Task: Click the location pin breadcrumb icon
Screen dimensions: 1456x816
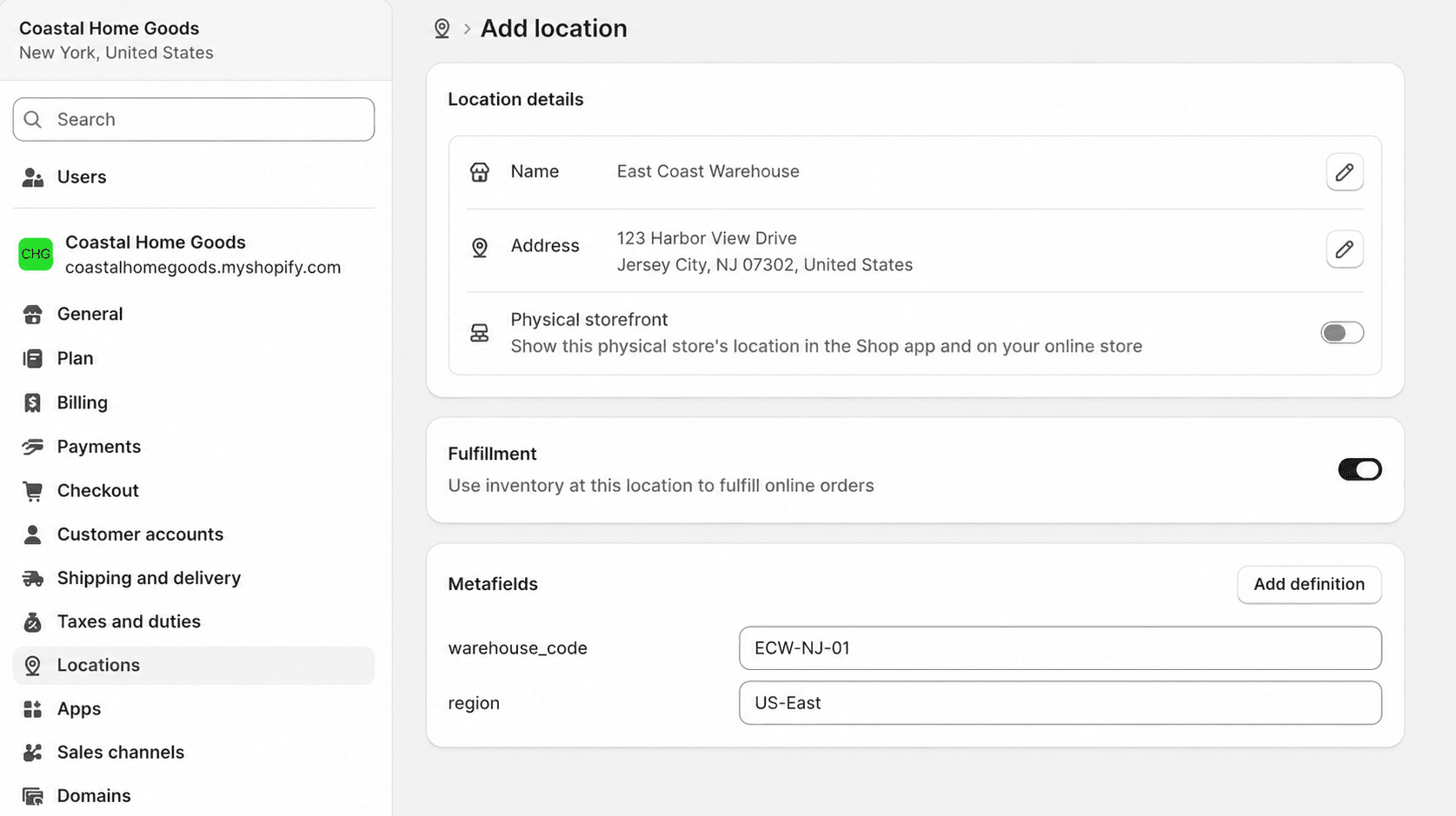Action: [x=442, y=29]
